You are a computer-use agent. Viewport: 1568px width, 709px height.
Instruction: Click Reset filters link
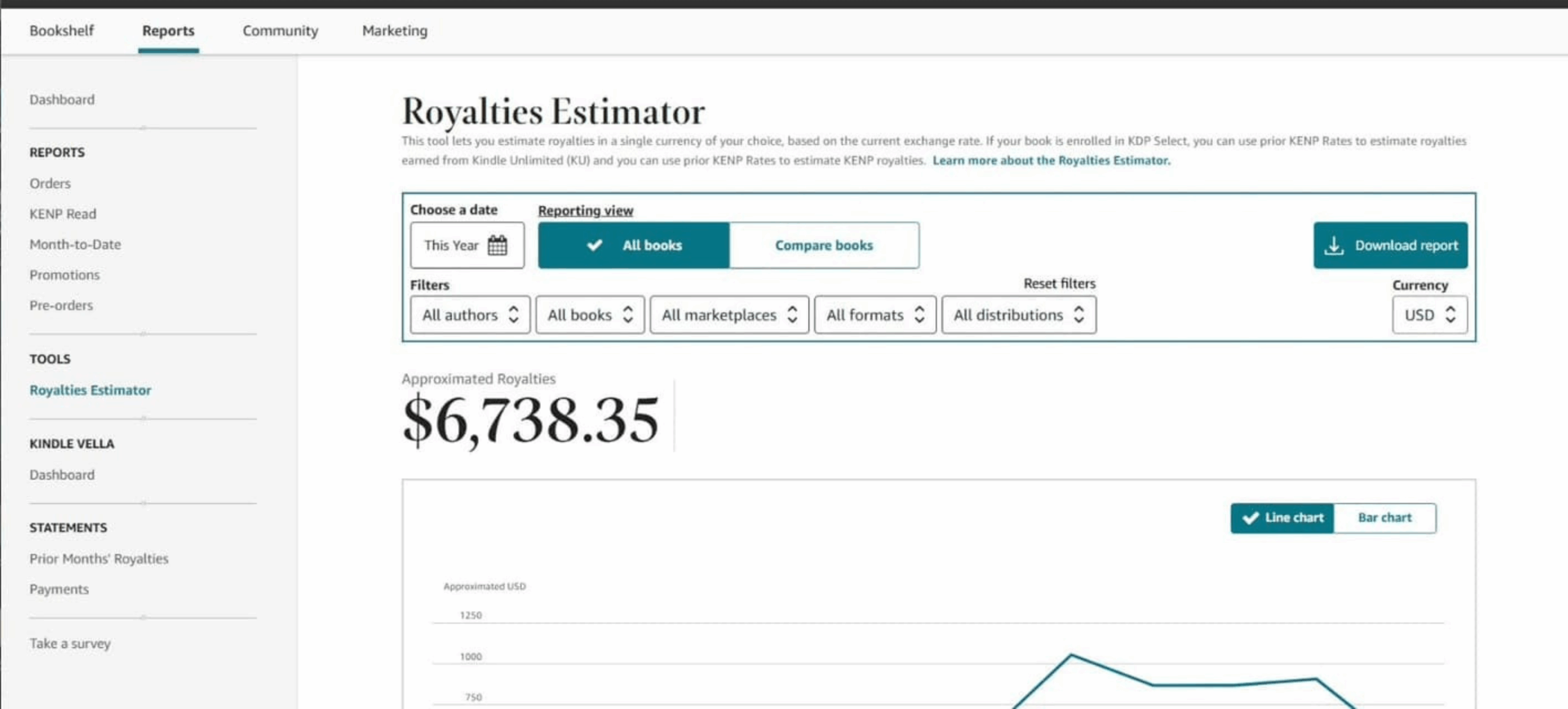[1059, 284]
